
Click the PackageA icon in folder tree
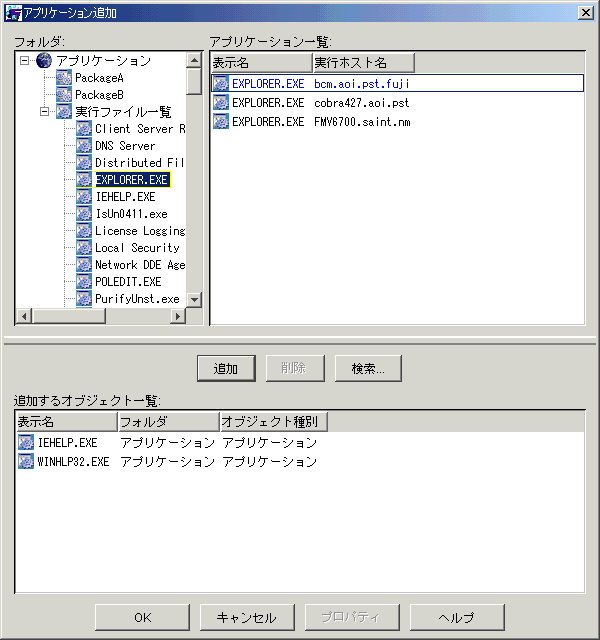(64, 78)
